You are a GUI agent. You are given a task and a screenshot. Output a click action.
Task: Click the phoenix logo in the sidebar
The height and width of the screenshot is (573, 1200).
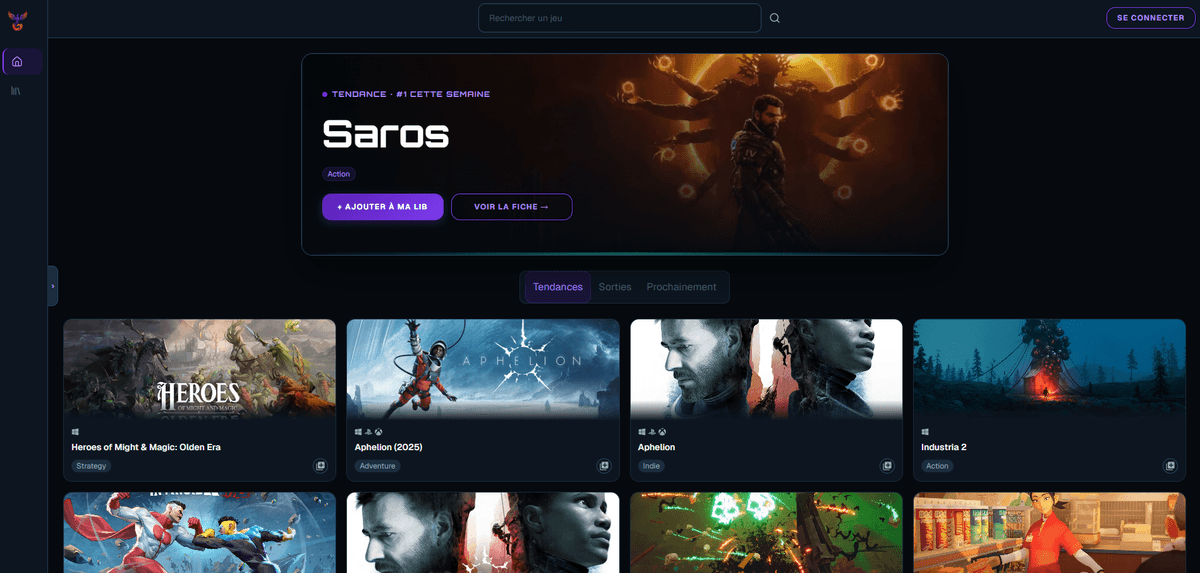[x=17, y=19]
